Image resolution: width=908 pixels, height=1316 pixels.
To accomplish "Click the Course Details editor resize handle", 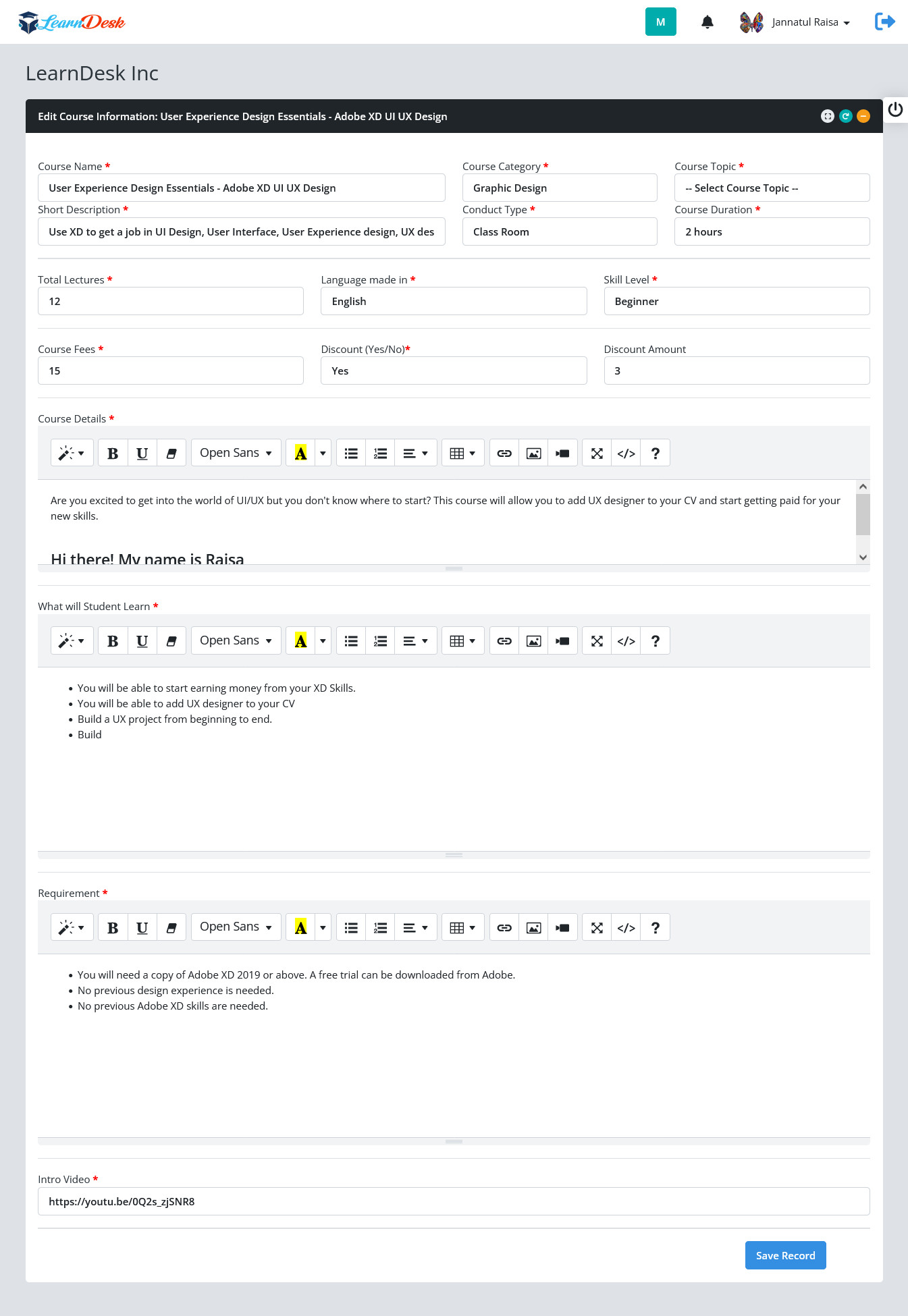I will (x=454, y=568).
